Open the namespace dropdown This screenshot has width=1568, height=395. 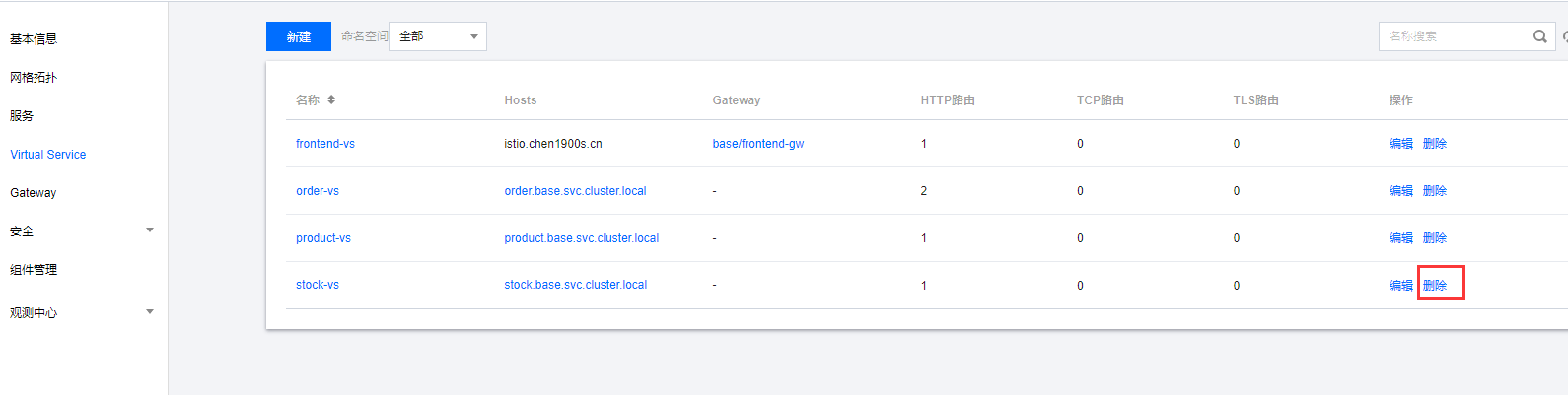pos(438,36)
